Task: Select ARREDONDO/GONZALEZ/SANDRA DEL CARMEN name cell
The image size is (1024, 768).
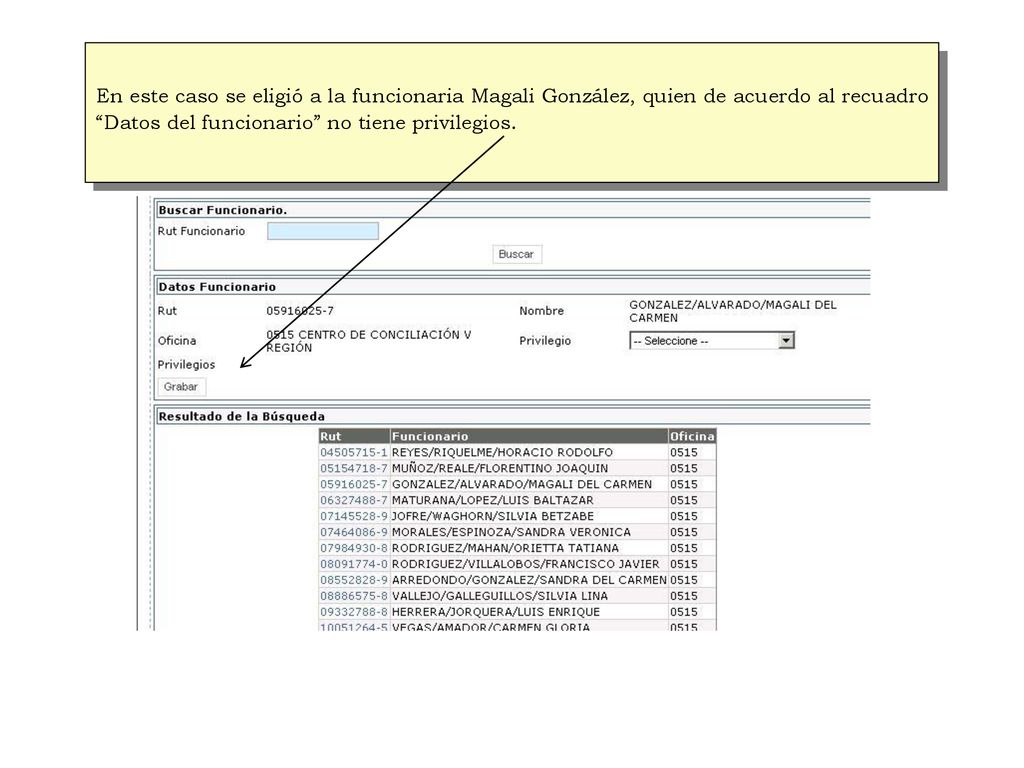Action: pos(529,580)
